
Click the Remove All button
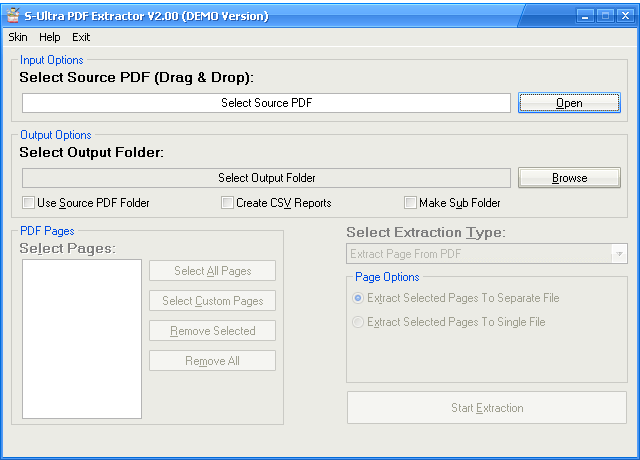pyautogui.click(x=212, y=361)
